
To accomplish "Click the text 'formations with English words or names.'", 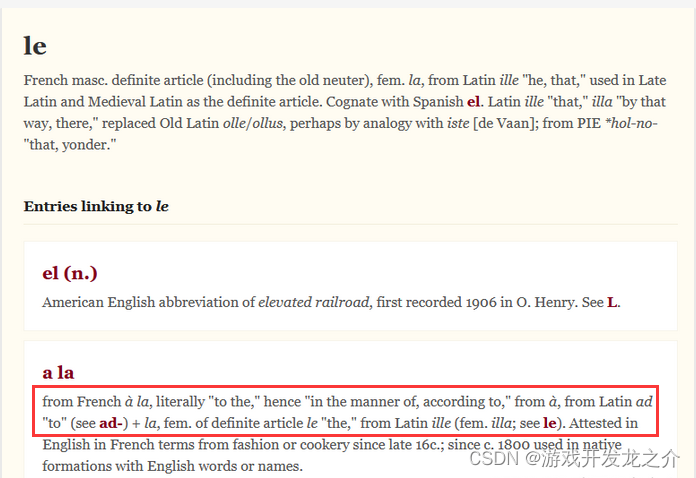I will [x=173, y=466].
